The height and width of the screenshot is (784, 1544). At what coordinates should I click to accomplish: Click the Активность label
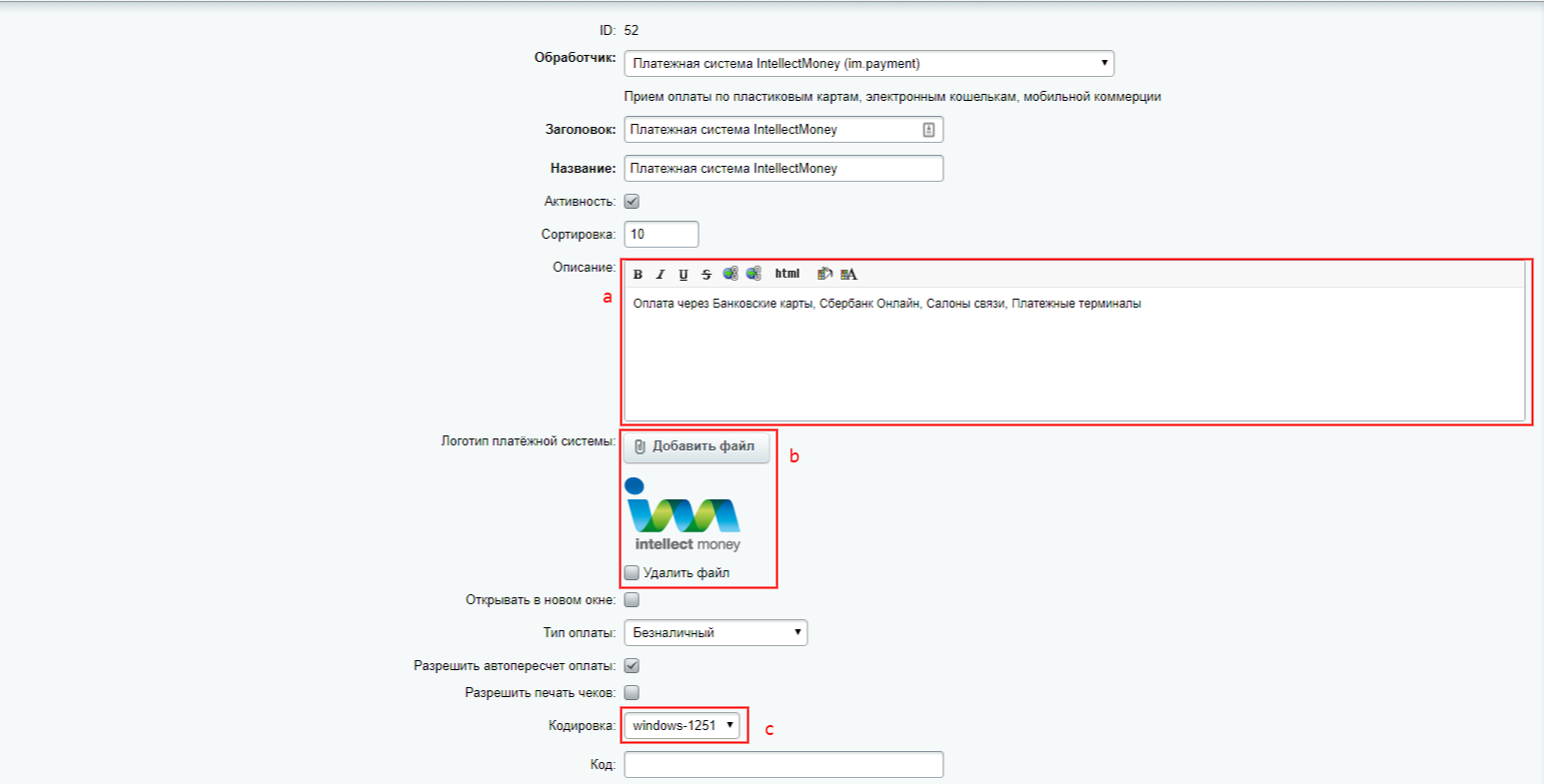tap(580, 202)
